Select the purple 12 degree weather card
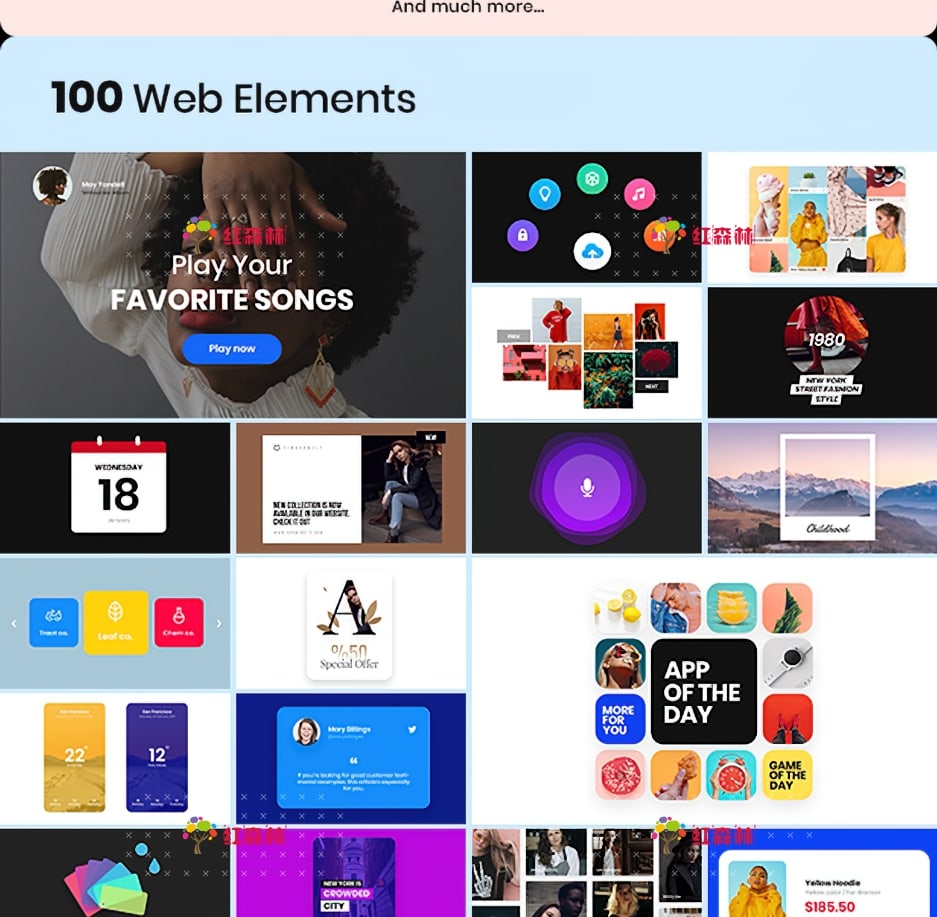 coord(157,757)
